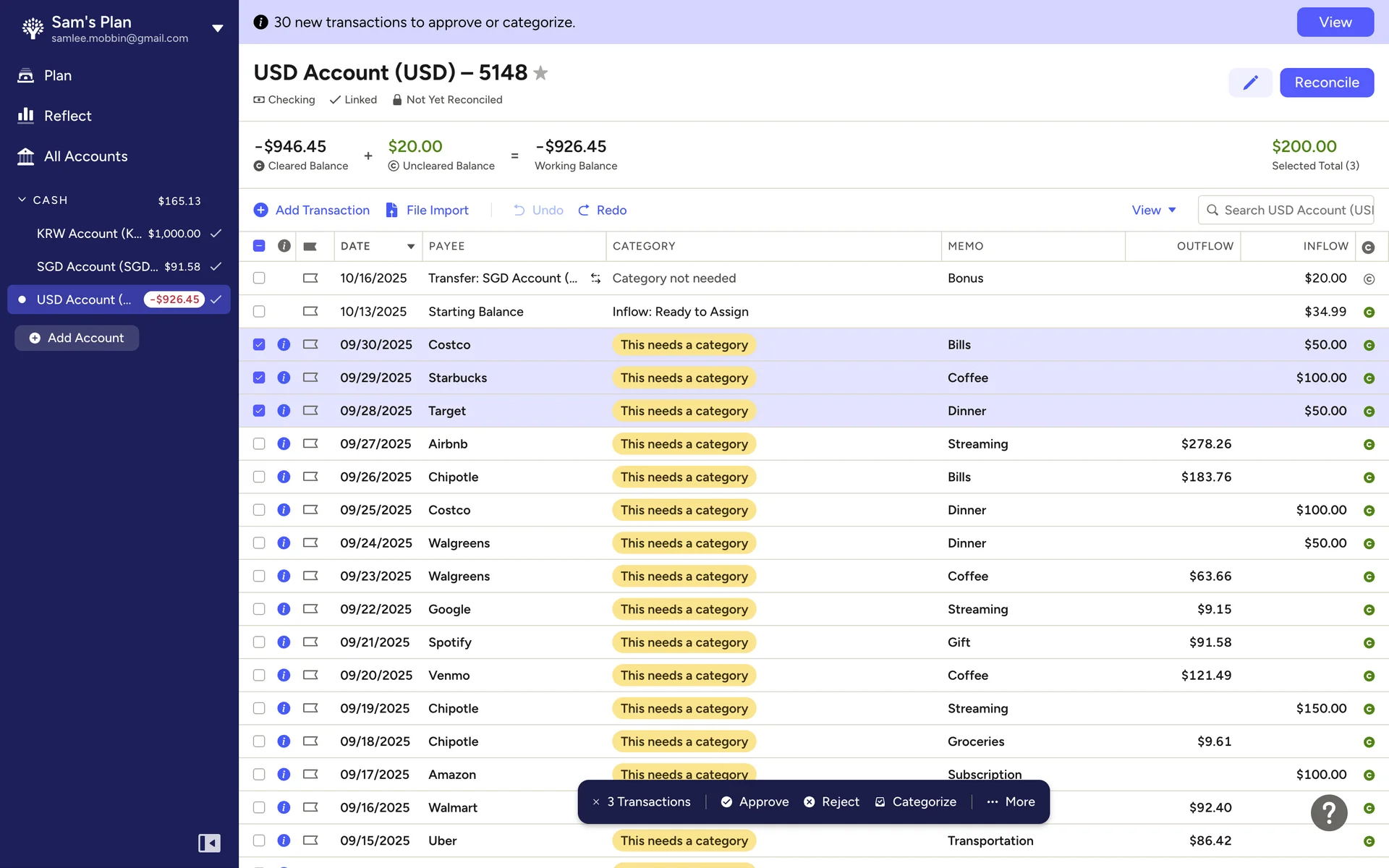Star the USD Account as favorite
The image size is (1389, 868).
[540, 73]
